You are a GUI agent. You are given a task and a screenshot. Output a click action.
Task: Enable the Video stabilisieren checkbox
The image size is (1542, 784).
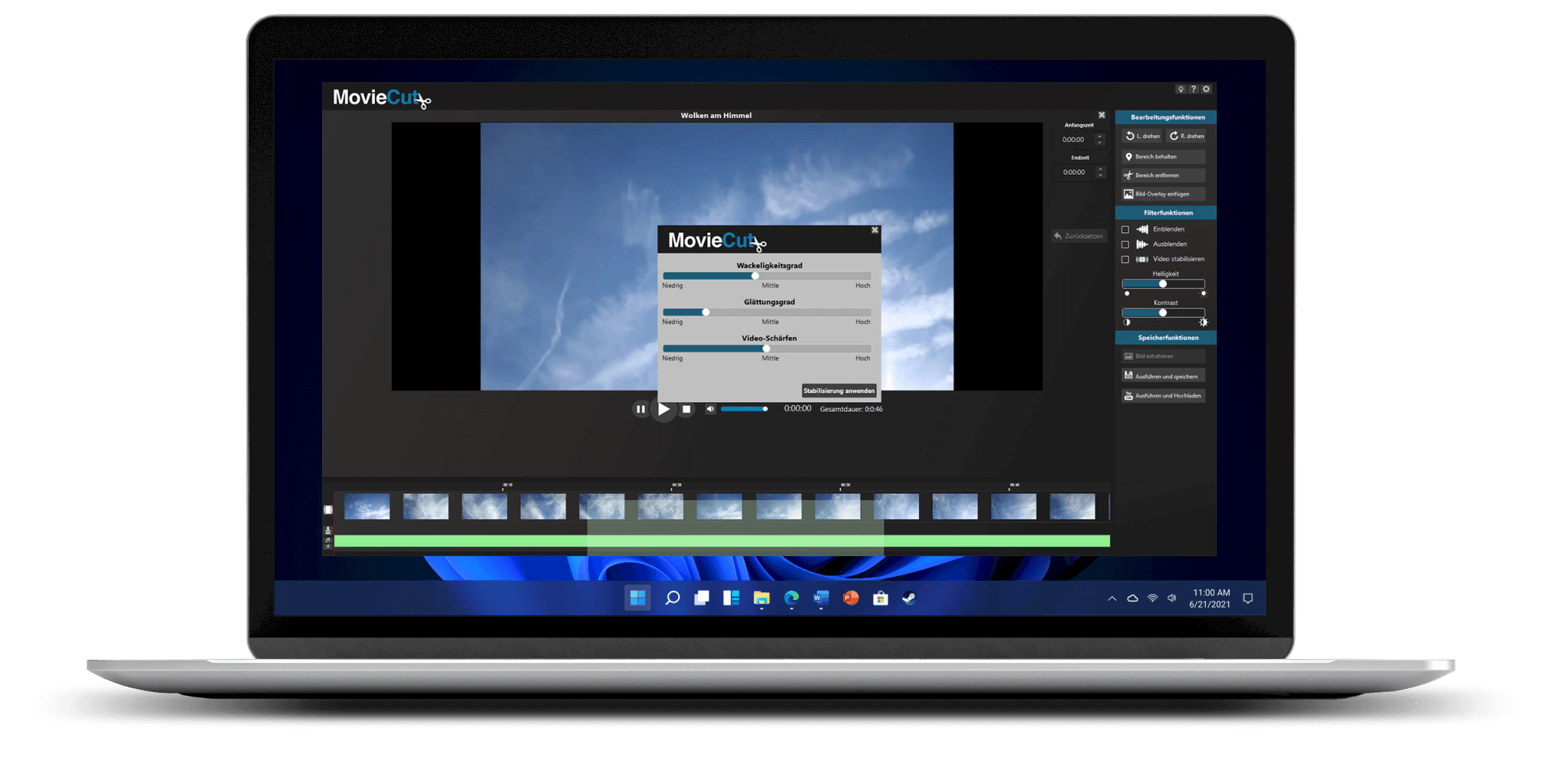tap(1125, 259)
